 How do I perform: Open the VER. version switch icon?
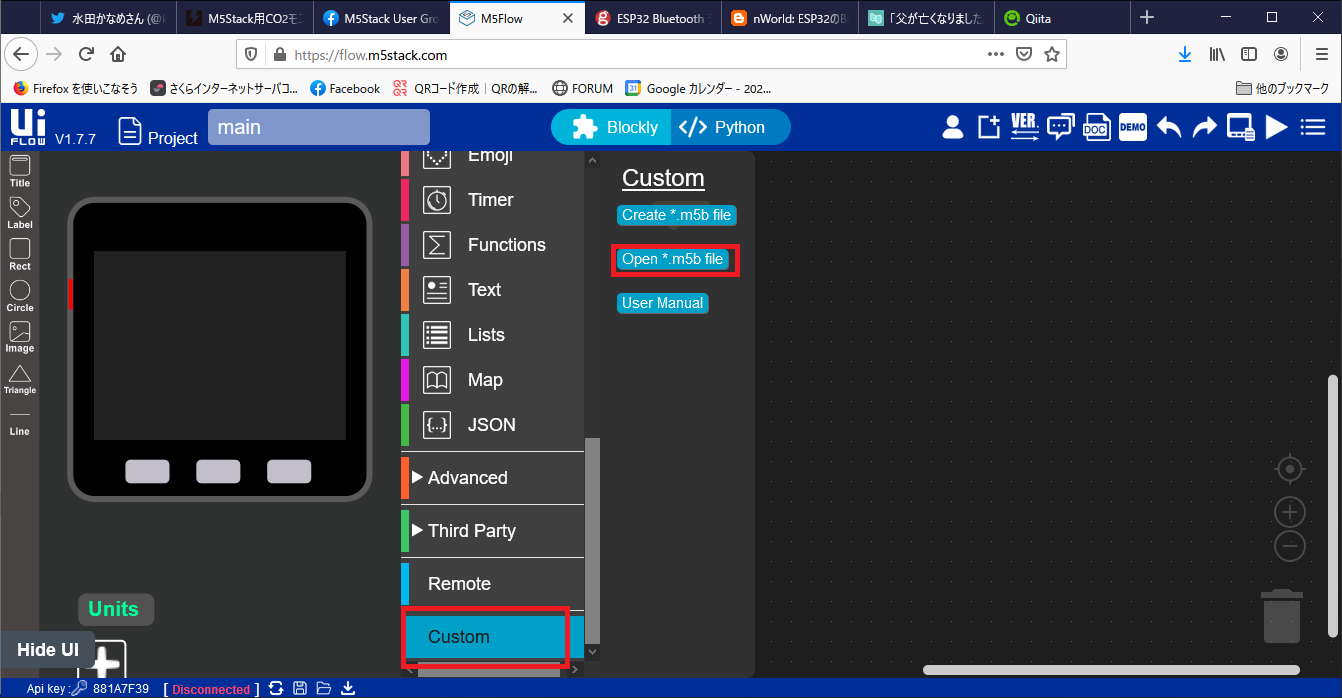click(1025, 127)
